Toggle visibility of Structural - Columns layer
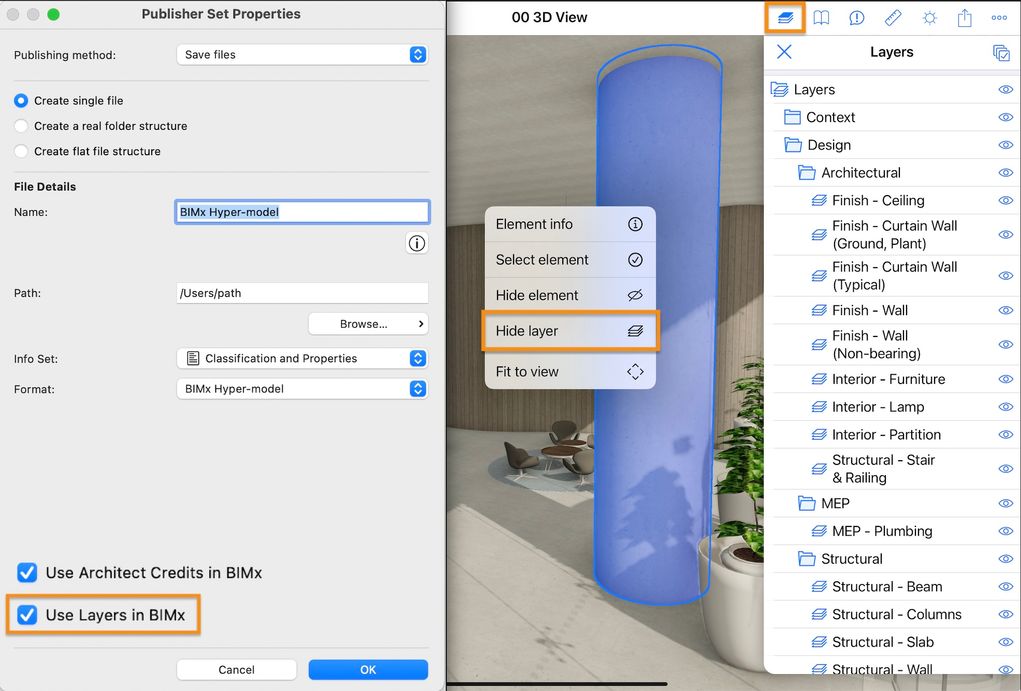This screenshot has height=691, width=1021. (1005, 614)
